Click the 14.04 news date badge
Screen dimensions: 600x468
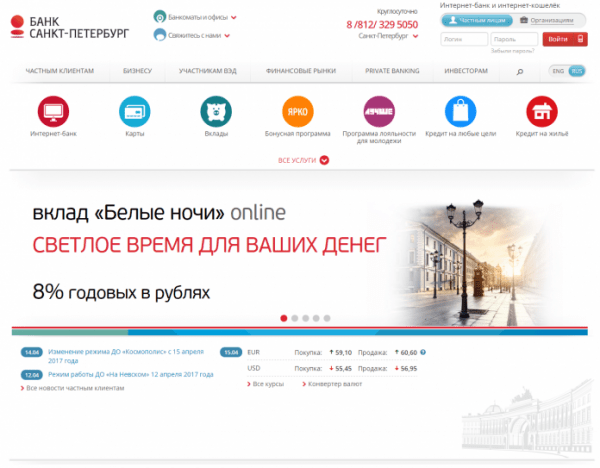(x=32, y=352)
